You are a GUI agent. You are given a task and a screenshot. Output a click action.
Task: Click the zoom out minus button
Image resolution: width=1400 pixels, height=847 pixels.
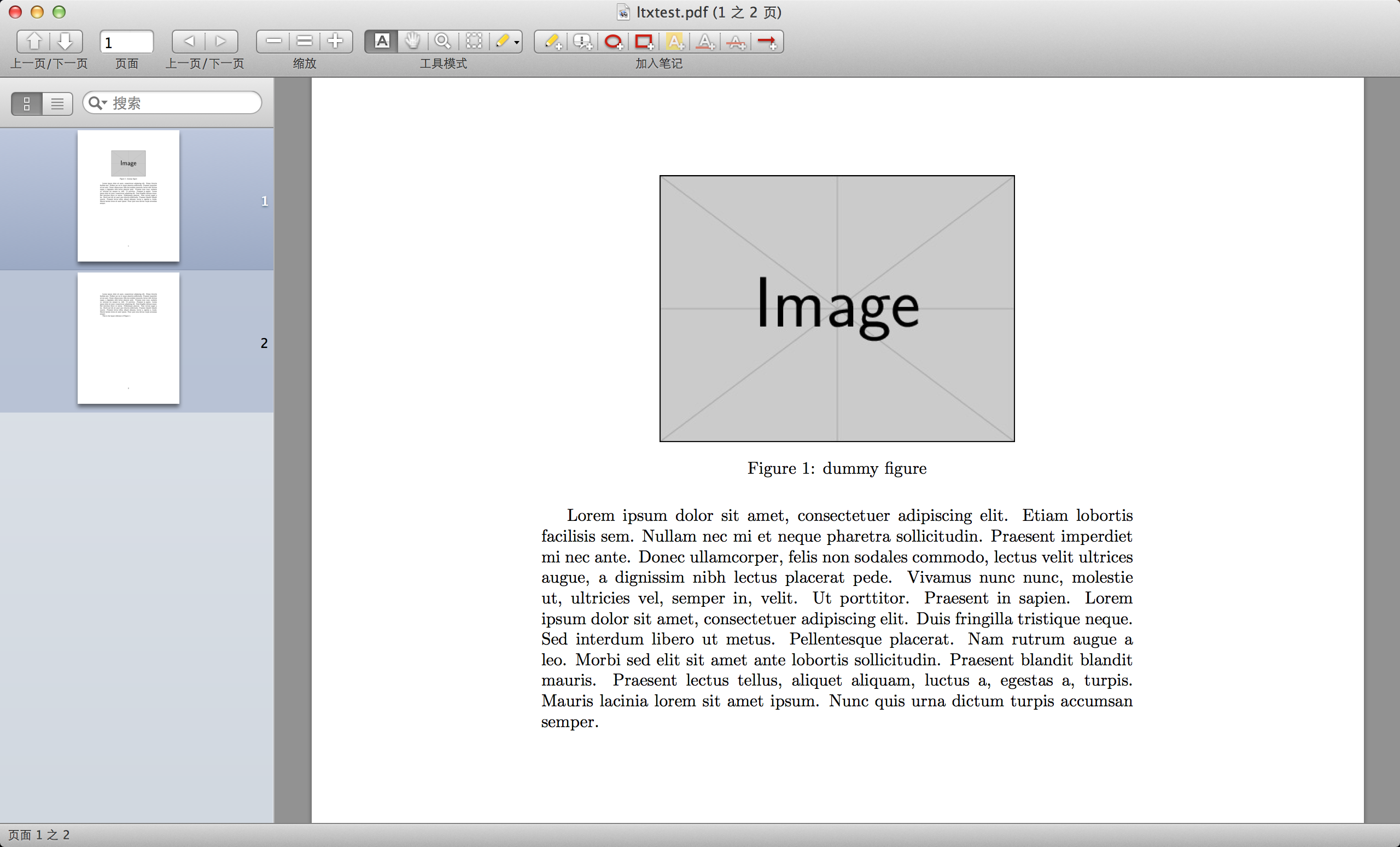pos(273,42)
